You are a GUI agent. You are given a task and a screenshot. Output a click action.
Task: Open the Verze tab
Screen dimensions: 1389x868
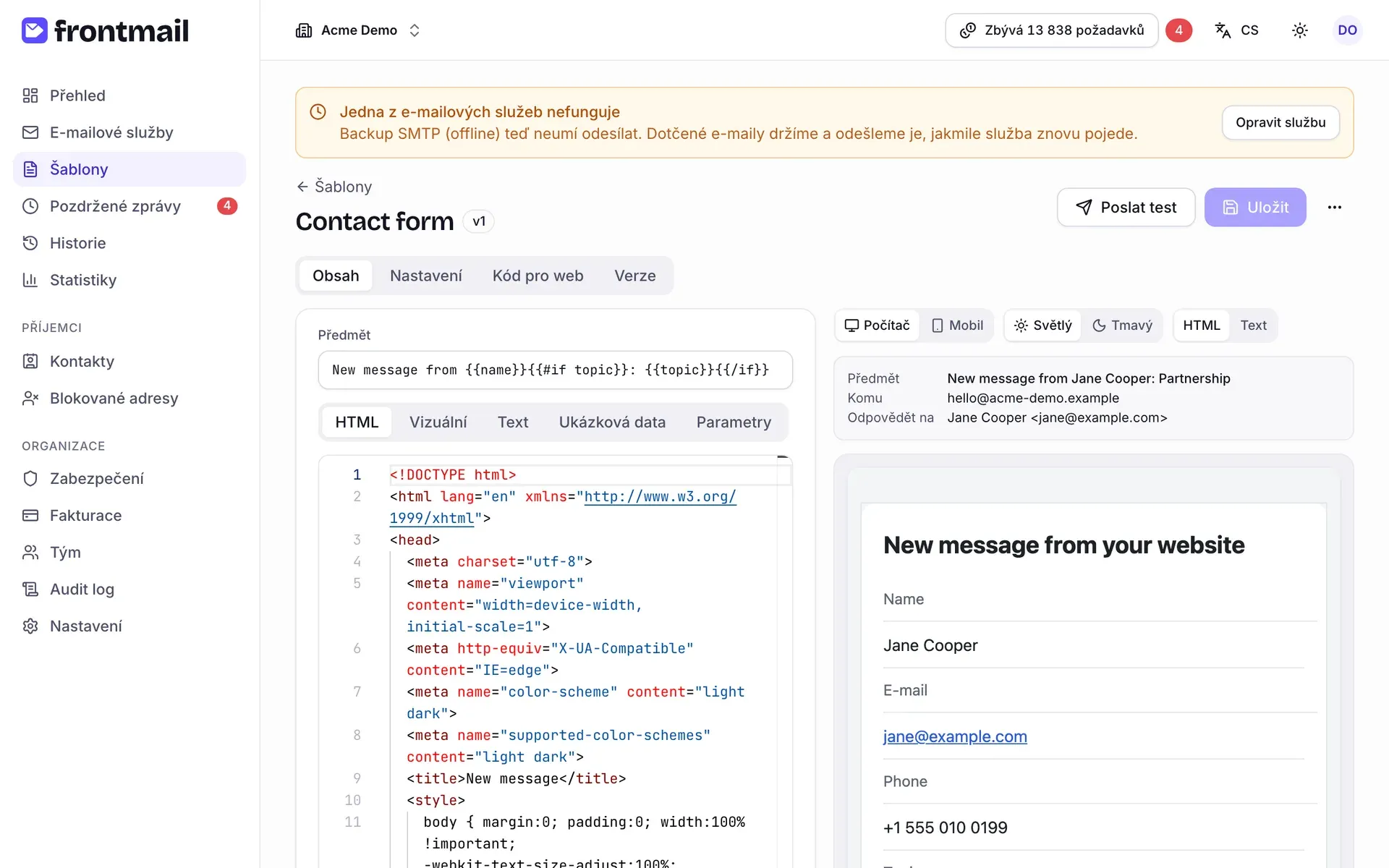point(635,276)
